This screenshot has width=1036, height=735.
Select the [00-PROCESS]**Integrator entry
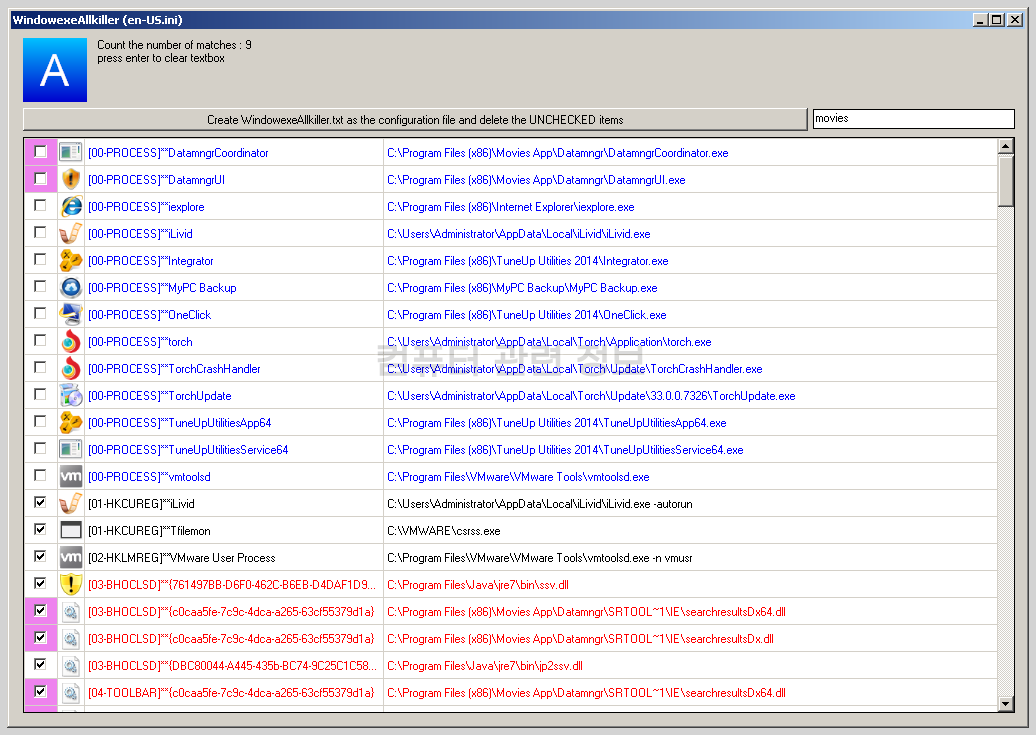click(x=151, y=261)
